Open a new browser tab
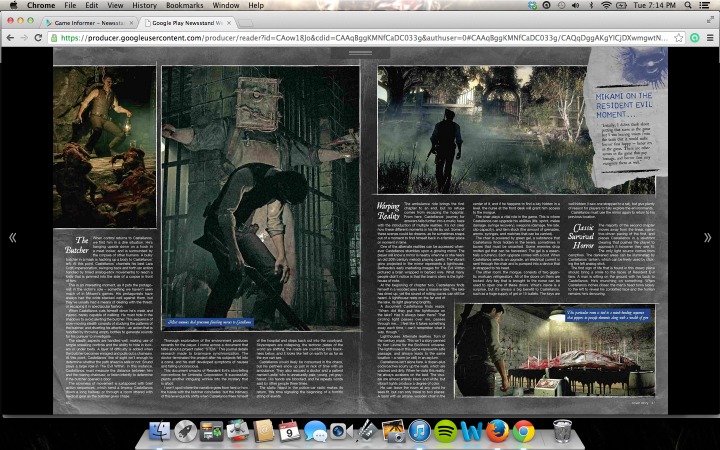This screenshot has width=720, height=450. click(246, 23)
